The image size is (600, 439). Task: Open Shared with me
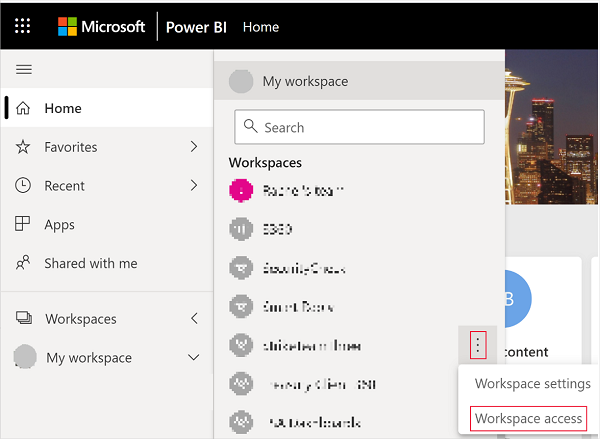coord(107,263)
